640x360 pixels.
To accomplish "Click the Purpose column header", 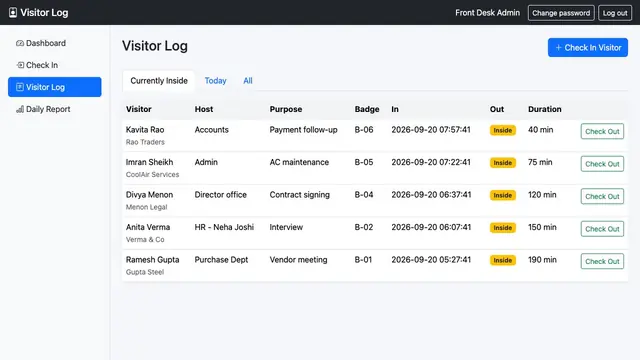I will [x=286, y=109].
